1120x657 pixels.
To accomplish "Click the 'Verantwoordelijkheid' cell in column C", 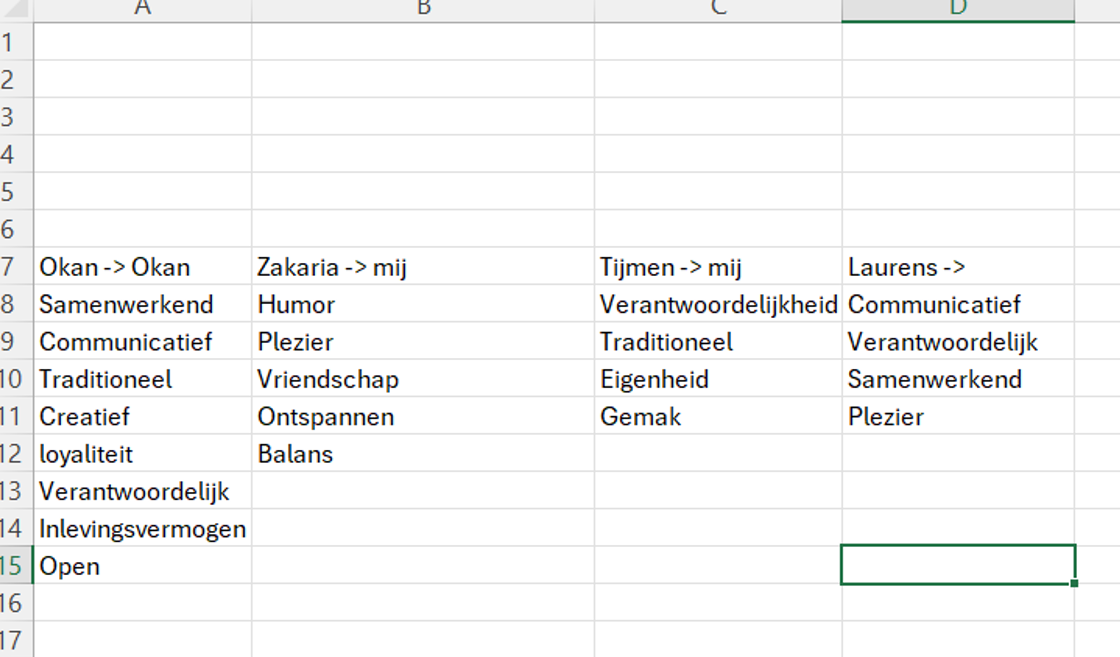I will (x=718, y=305).
